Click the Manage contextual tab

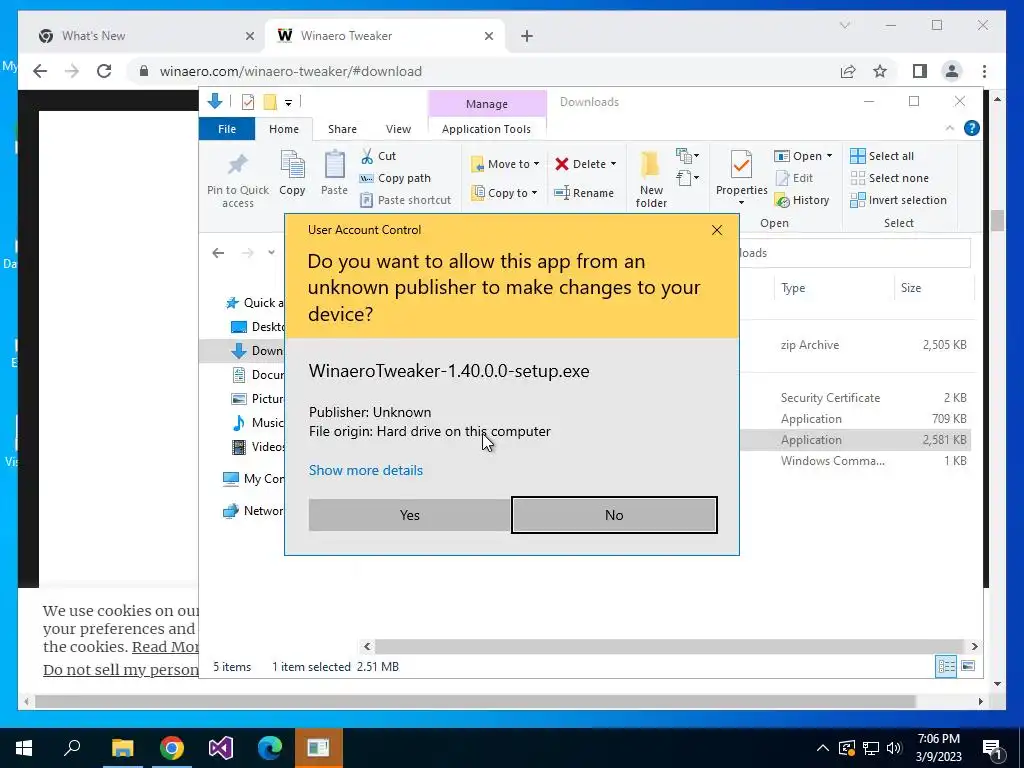click(x=487, y=104)
